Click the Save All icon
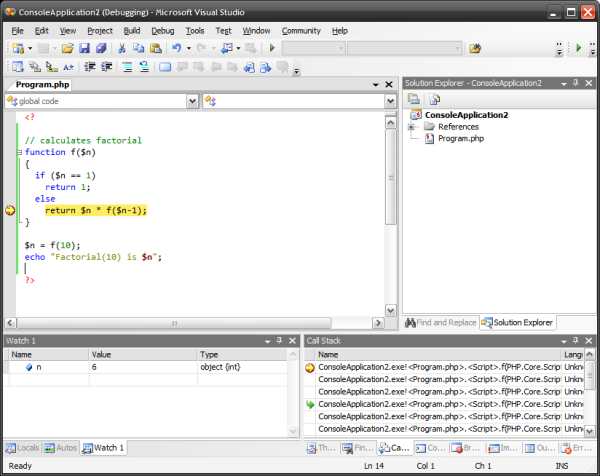The image size is (600, 476). [x=101, y=48]
